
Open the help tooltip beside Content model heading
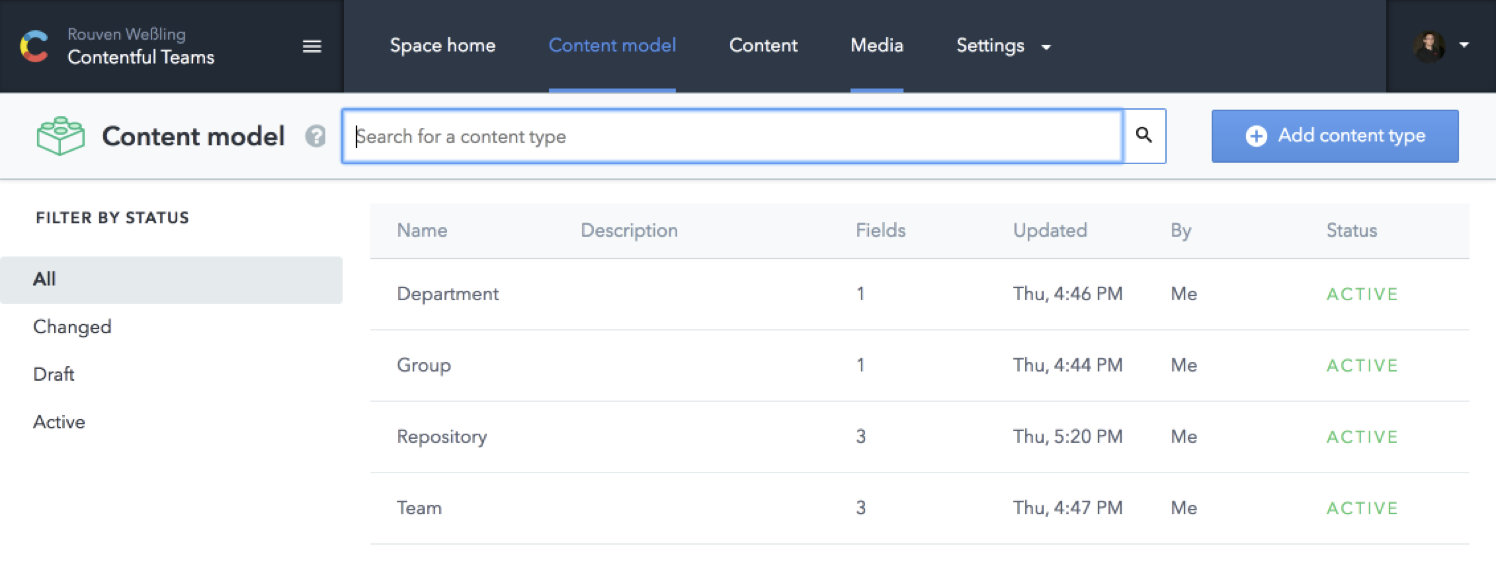point(315,135)
